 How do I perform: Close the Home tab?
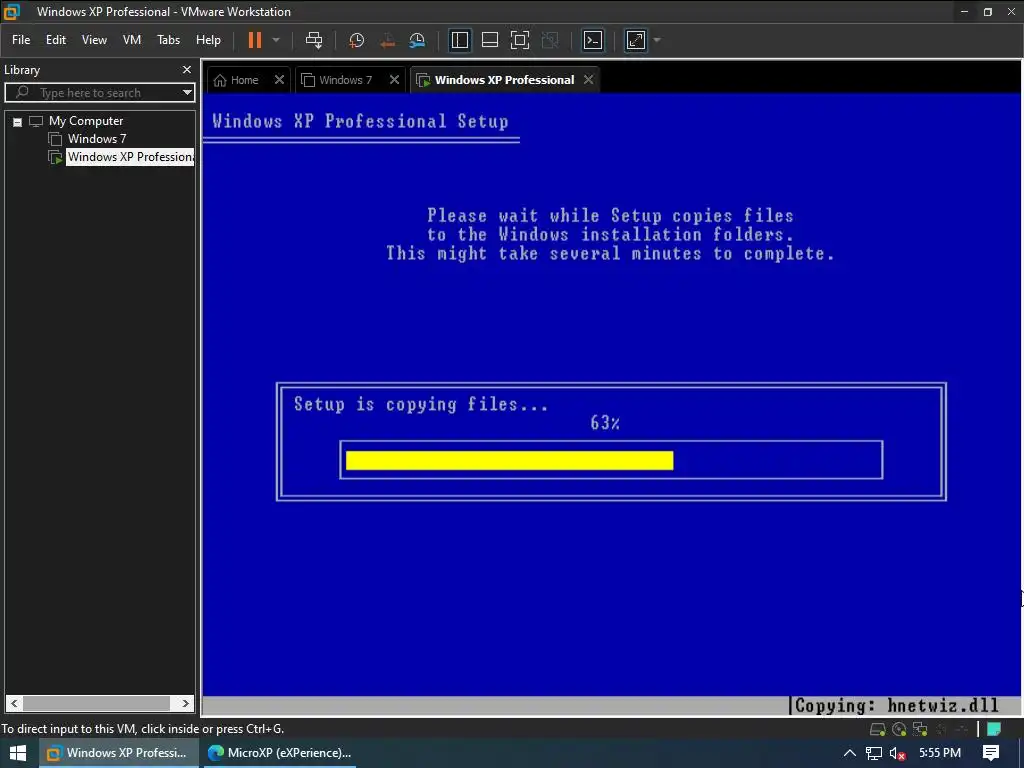[280, 80]
